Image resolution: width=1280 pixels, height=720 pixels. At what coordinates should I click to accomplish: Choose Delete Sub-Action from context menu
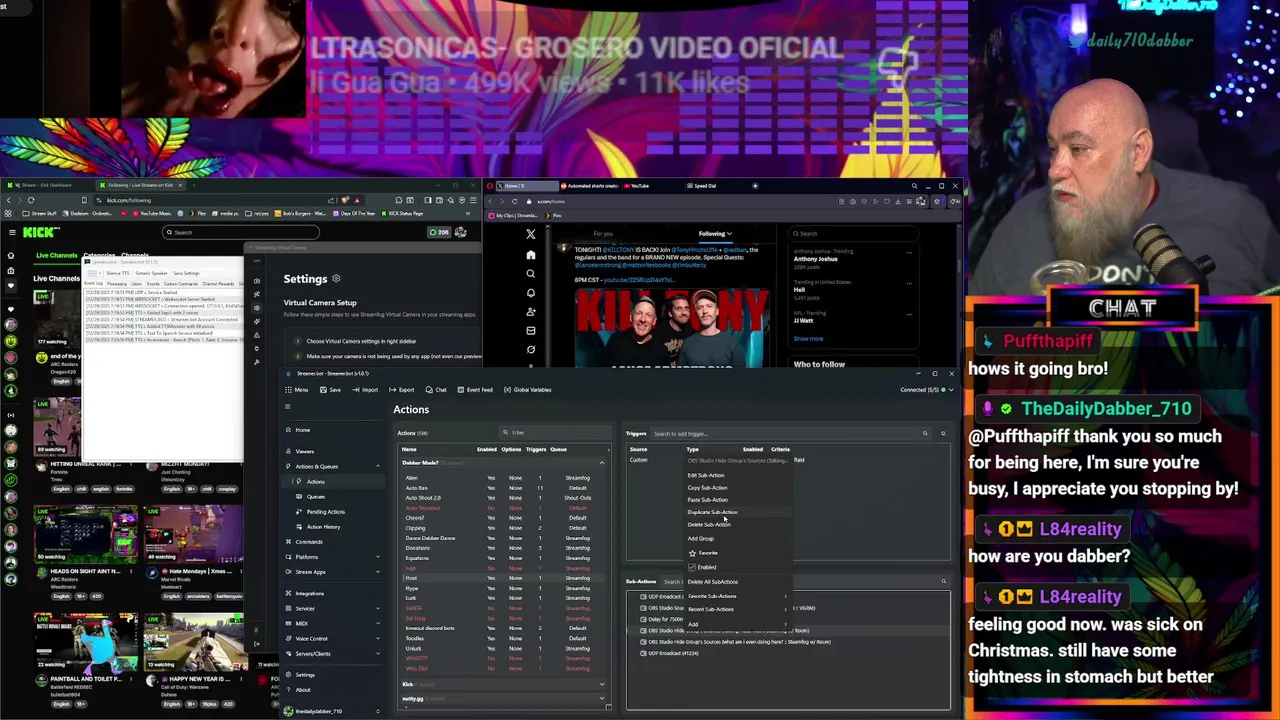708,524
